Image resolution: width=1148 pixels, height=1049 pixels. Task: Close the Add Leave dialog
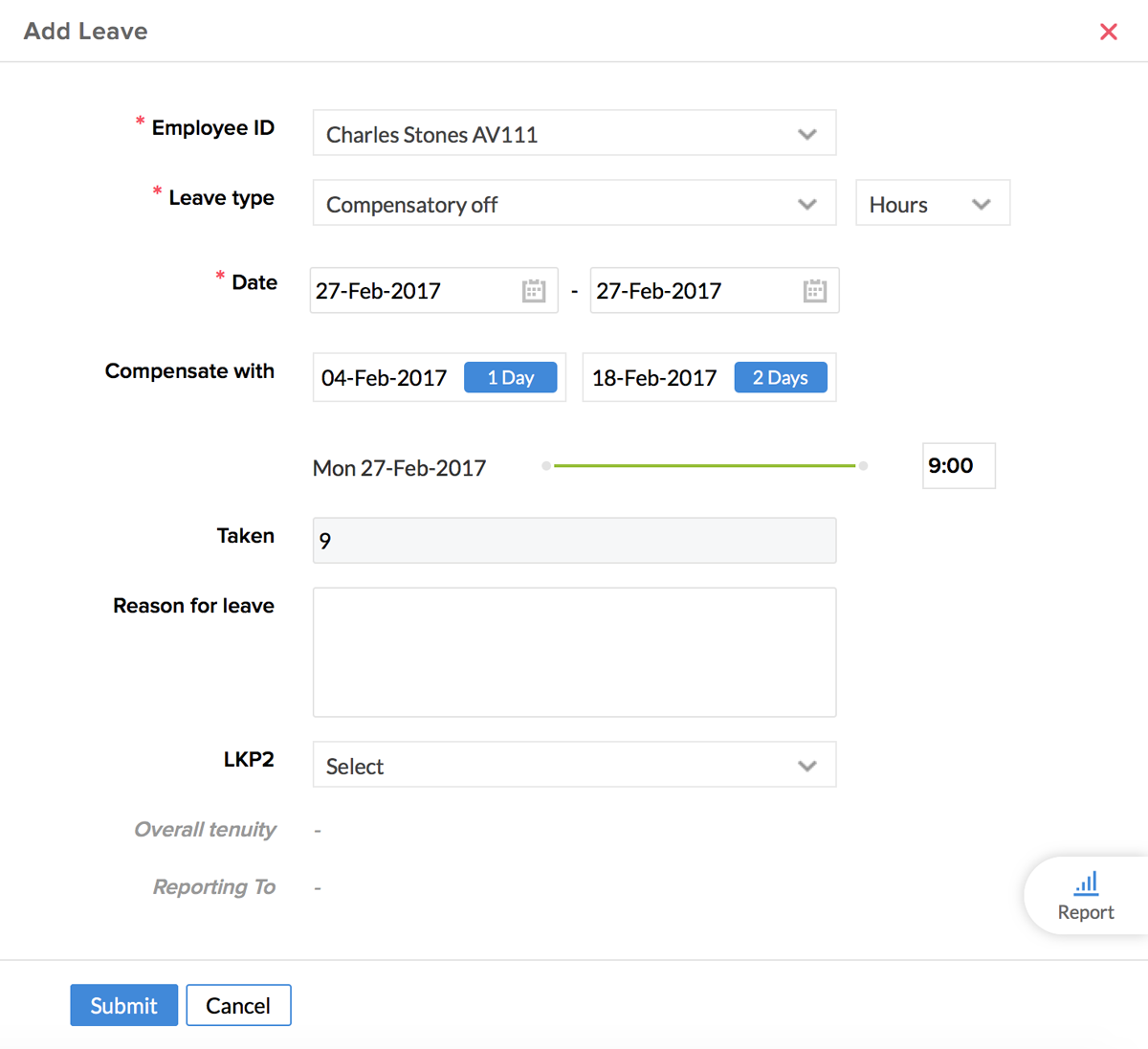pyautogui.click(x=1109, y=32)
